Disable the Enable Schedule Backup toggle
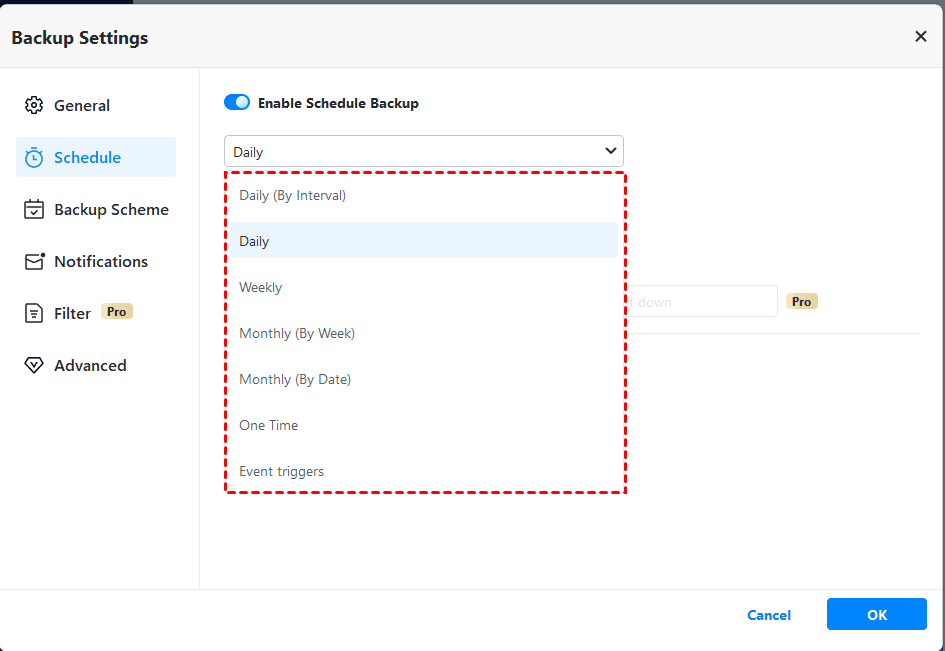The image size is (945, 651). coord(237,102)
